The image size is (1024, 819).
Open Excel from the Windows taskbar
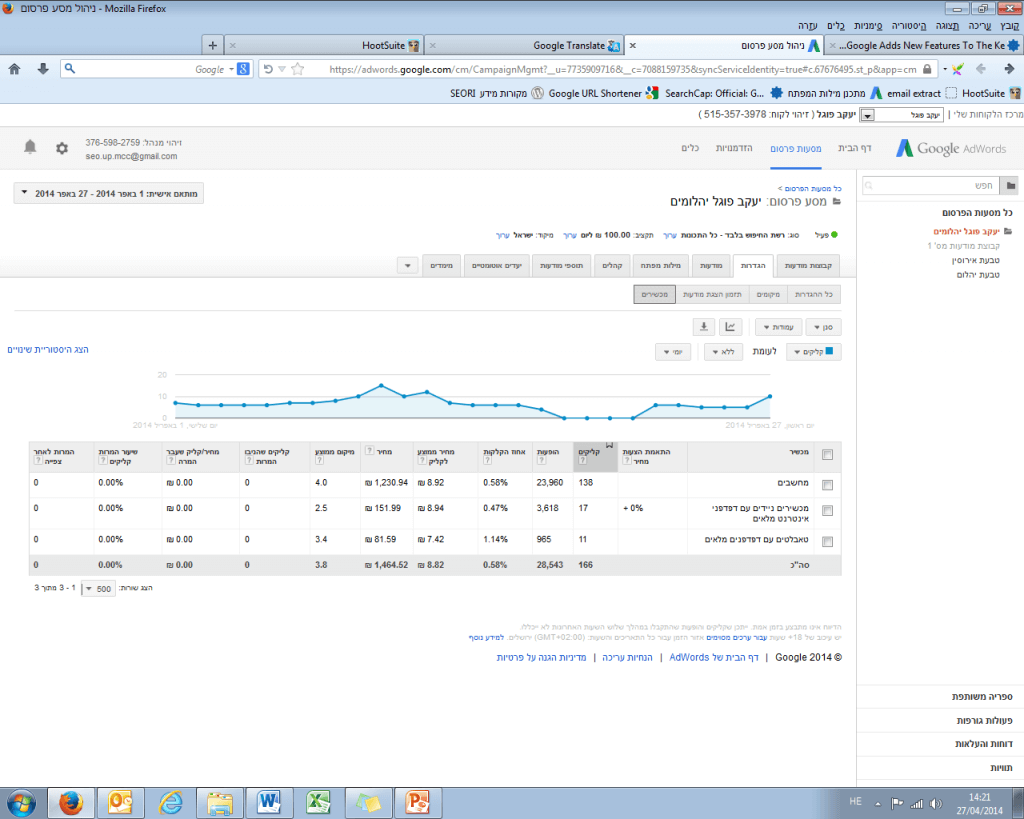click(318, 801)
